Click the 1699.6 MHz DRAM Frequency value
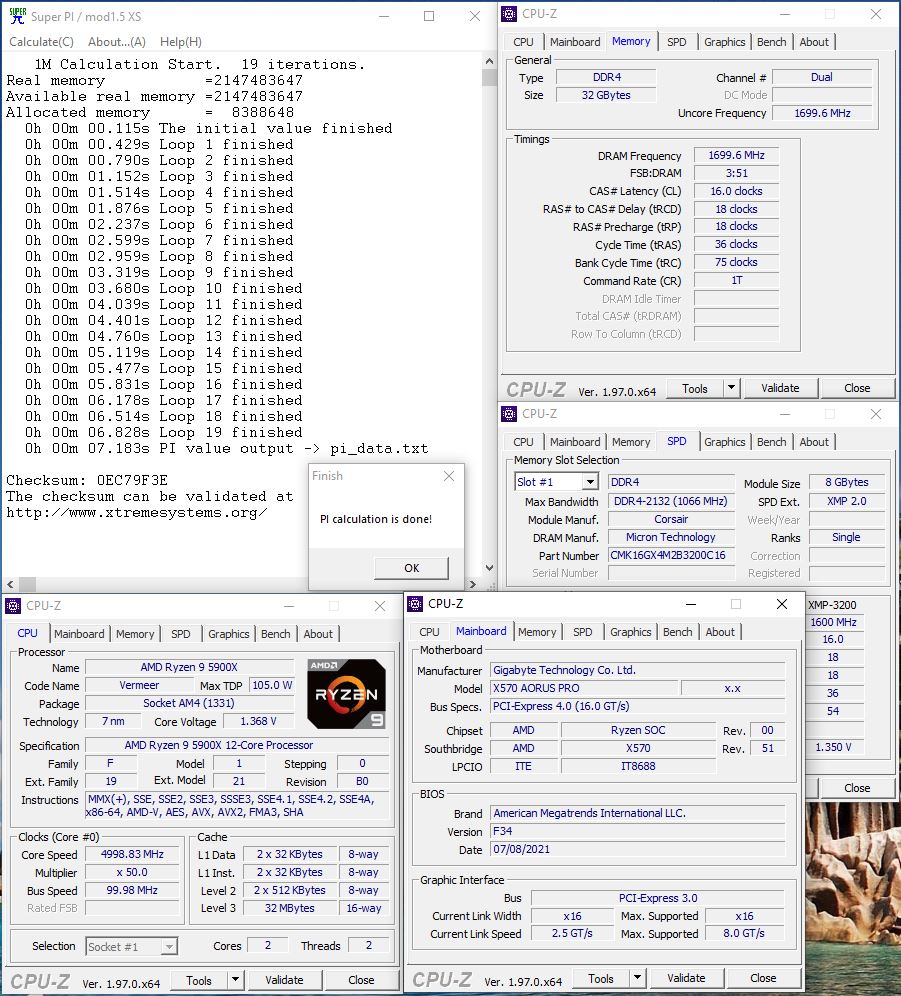Image resolution: width=901 pixels, height=996 pixels. [x=736, y=156]
